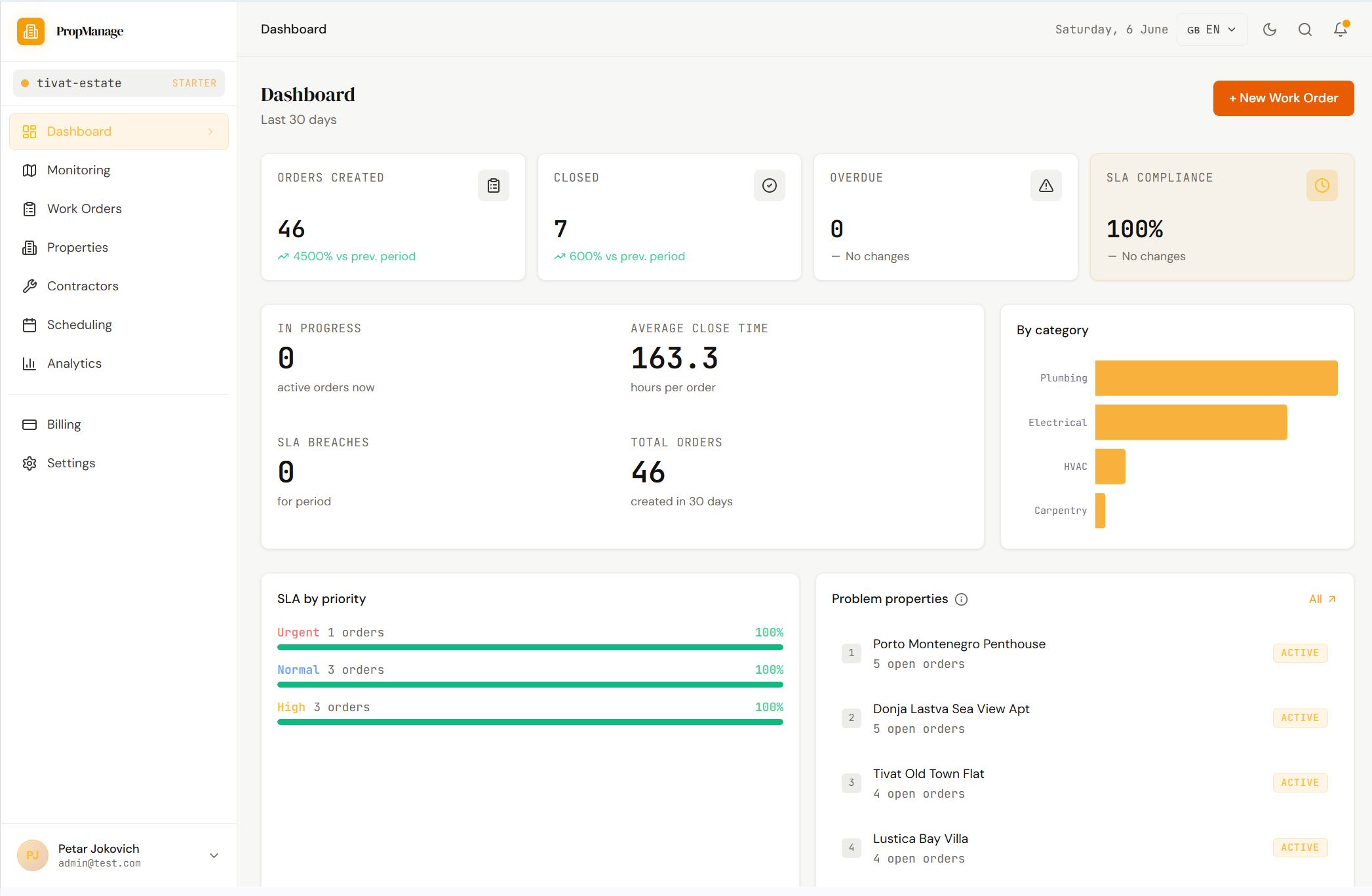Click the admin@test.com email text

[x=100, y=864]
